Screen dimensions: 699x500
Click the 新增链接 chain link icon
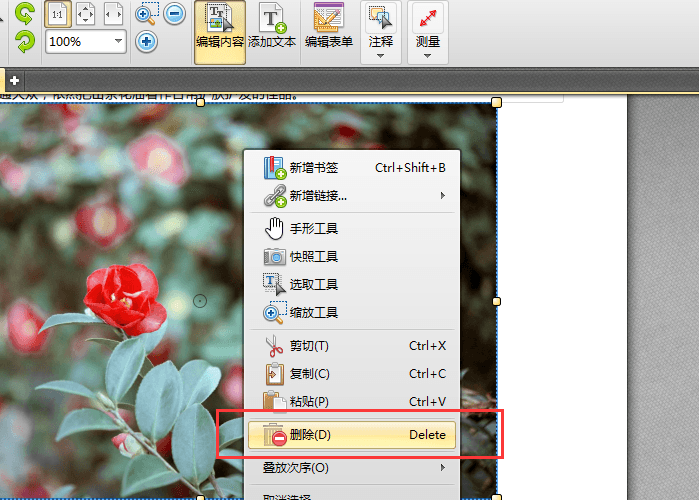pyautogui.click(x=275, y=196)
